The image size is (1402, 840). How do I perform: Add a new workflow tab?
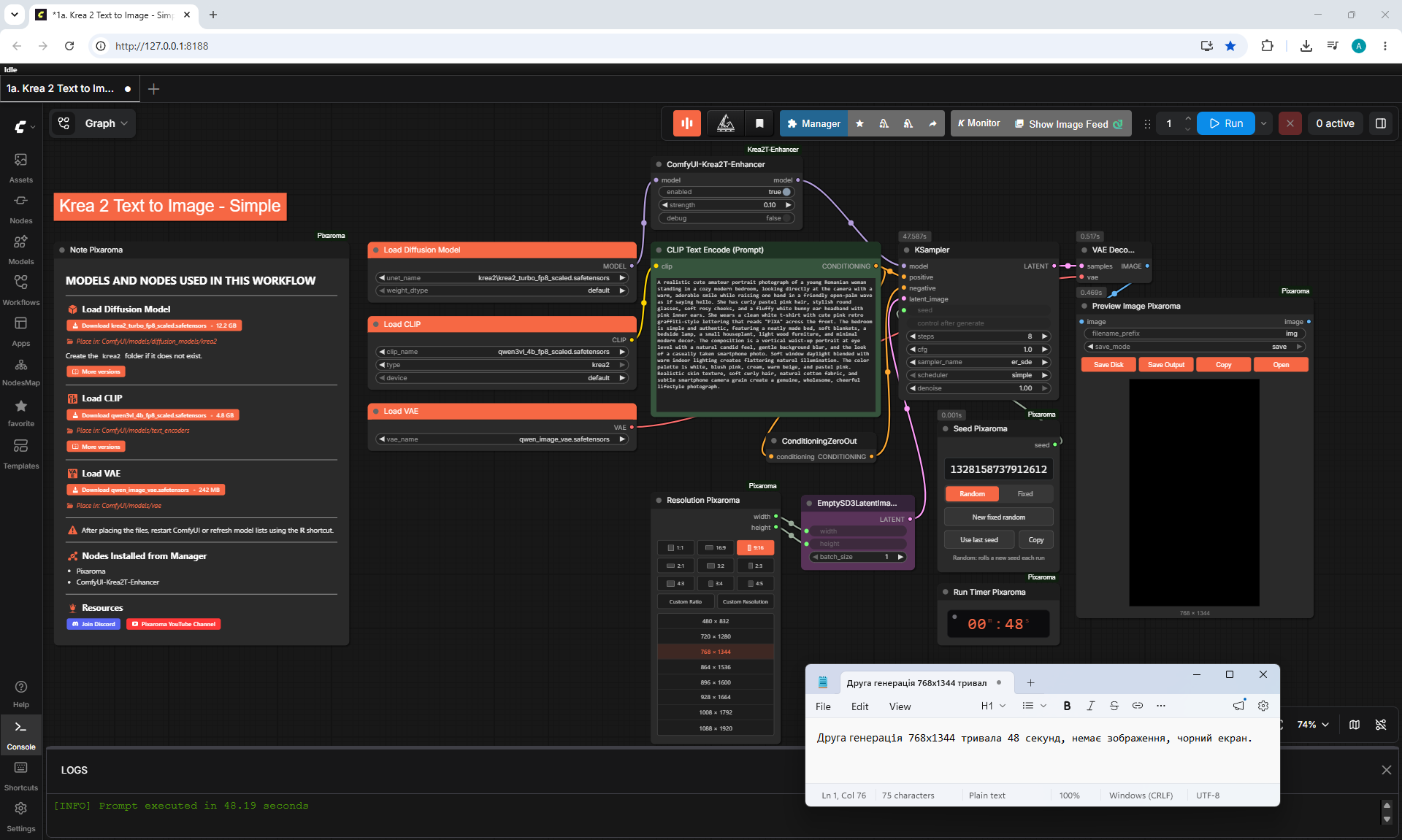pos(153,89)
